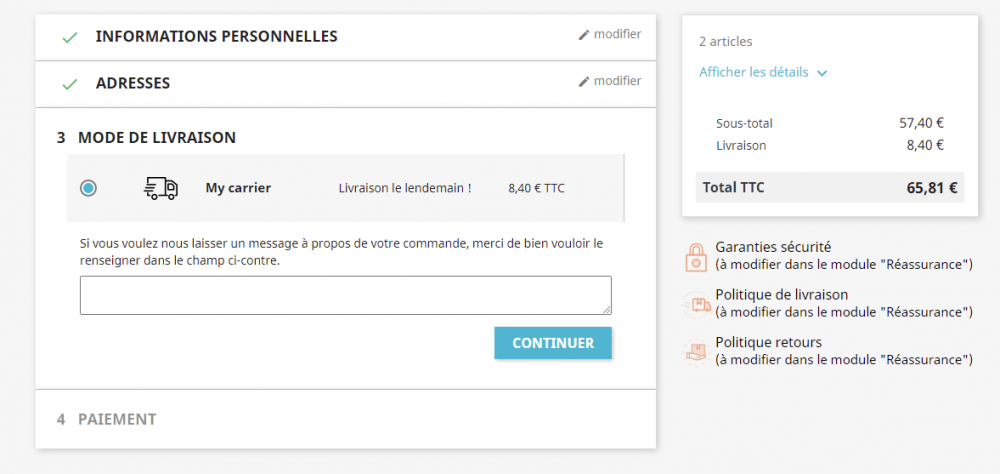Click the Mode de livraison heading
This screenshot has height=474, width=1000.
(x=156, y=138)
